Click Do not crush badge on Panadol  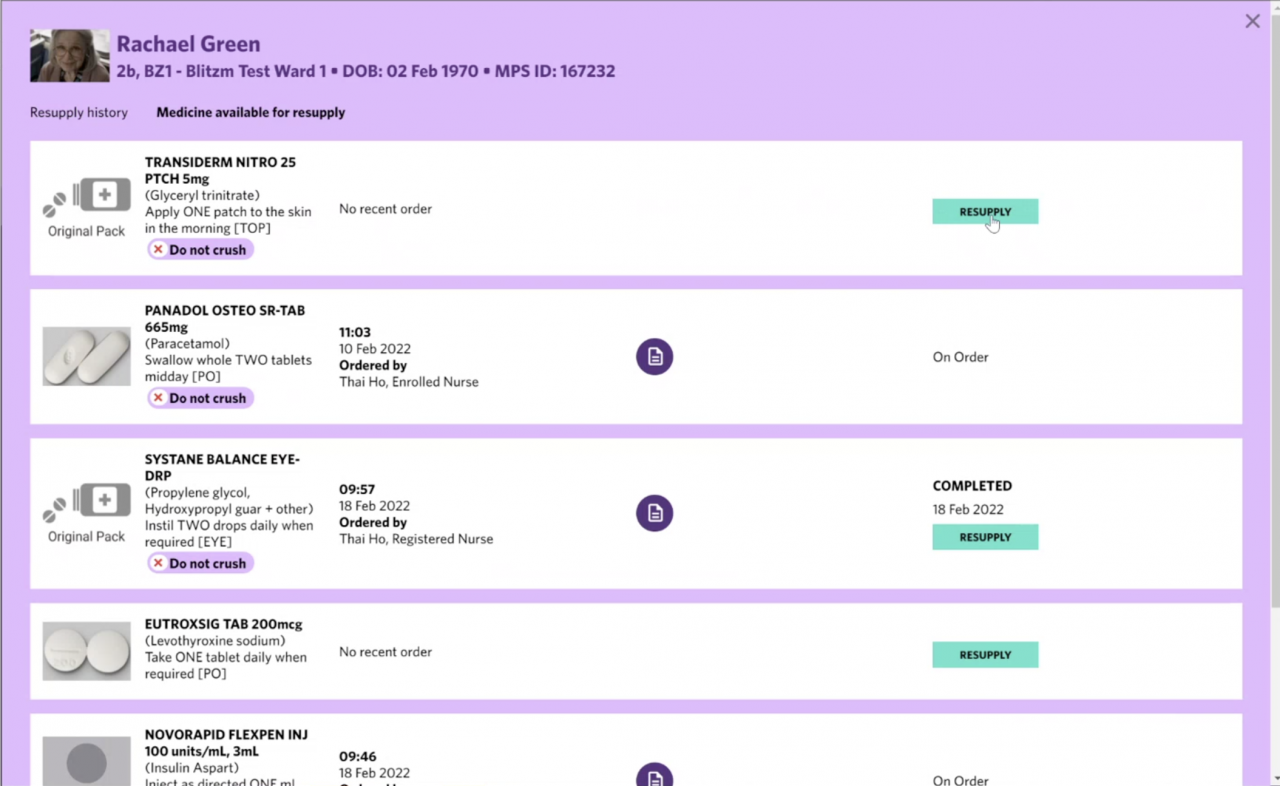click(x=200, y=398)
